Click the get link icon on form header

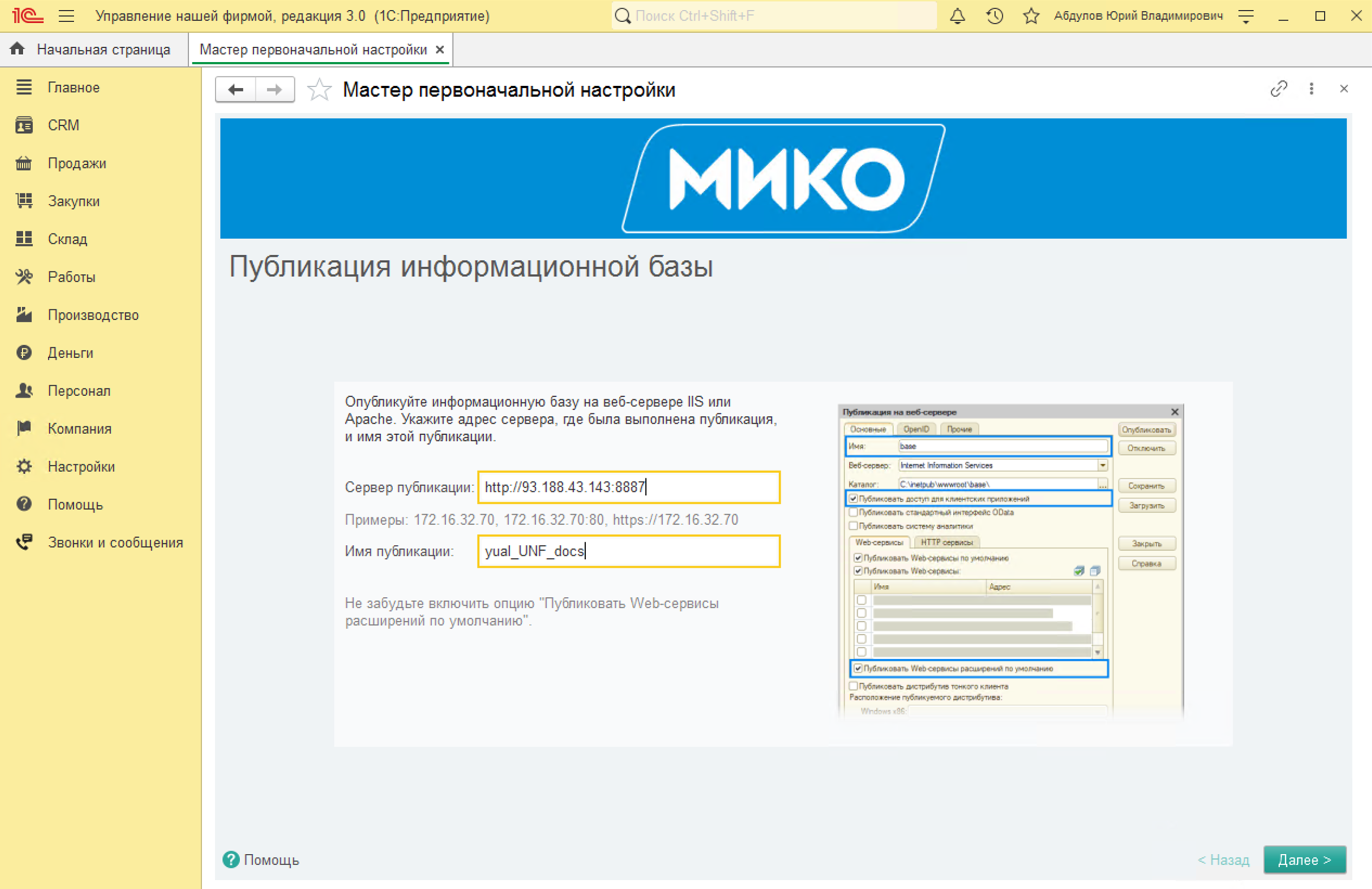(1279, 89)
